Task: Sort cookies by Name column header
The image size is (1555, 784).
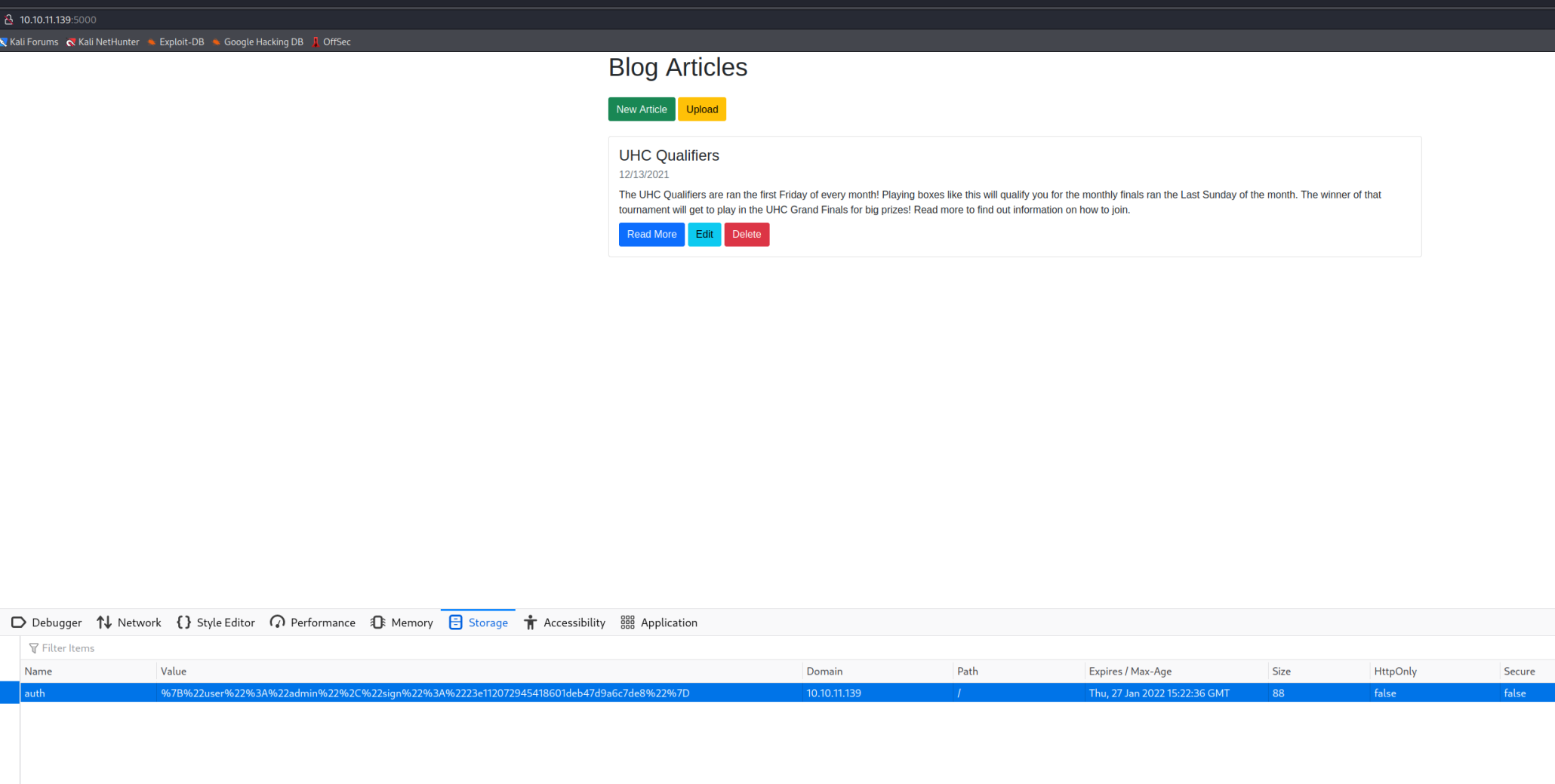Action: click(x=39, y=671)
